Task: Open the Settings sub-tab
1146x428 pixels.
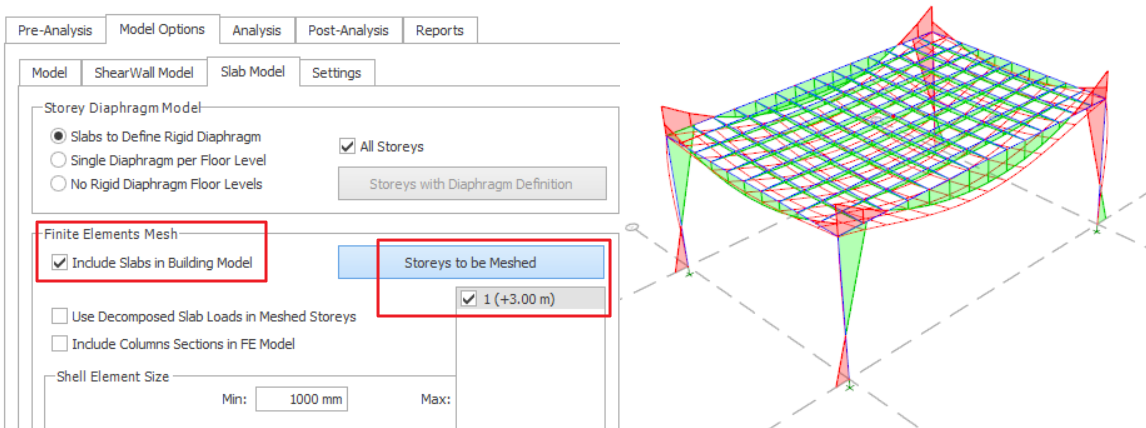Action: point(338,73)
